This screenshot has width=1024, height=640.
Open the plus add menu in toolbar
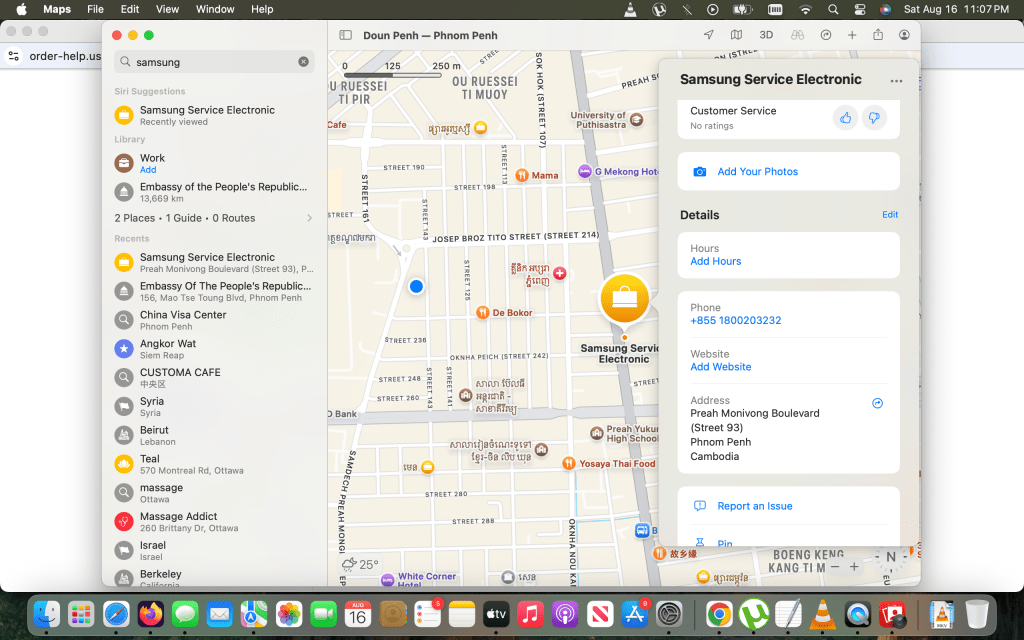852,35
